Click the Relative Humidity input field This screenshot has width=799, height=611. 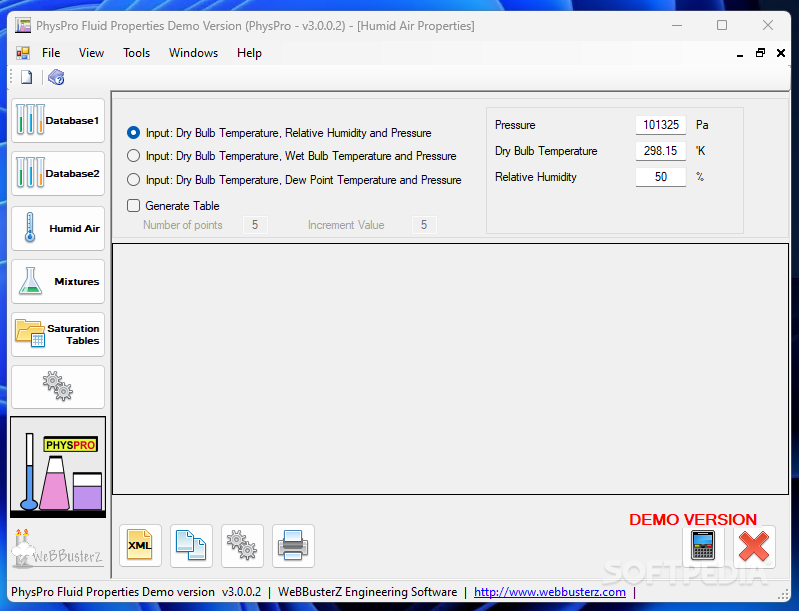[x=661, y=177]
